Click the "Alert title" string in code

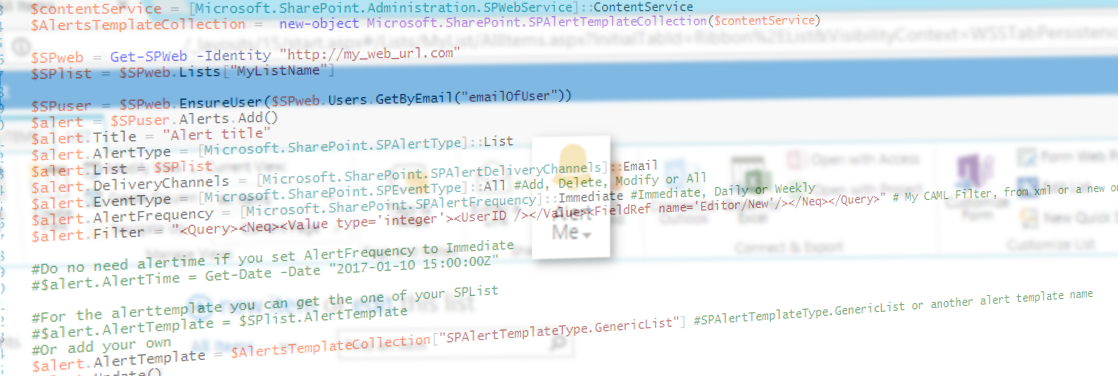[216, 134]
